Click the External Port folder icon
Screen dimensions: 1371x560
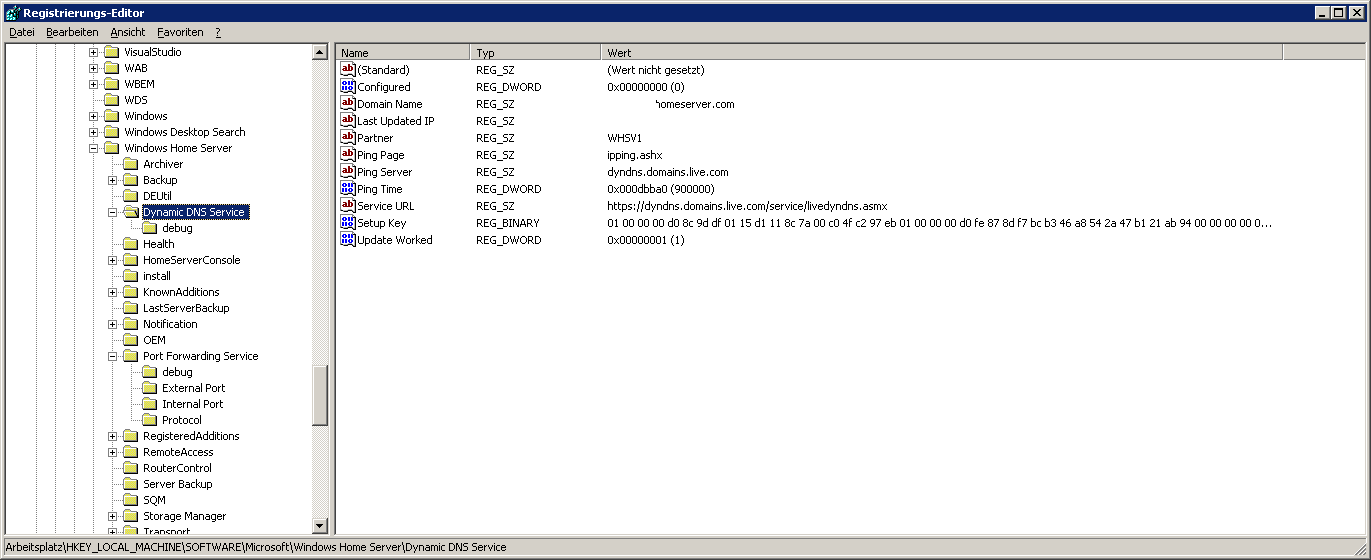(149, 388)
